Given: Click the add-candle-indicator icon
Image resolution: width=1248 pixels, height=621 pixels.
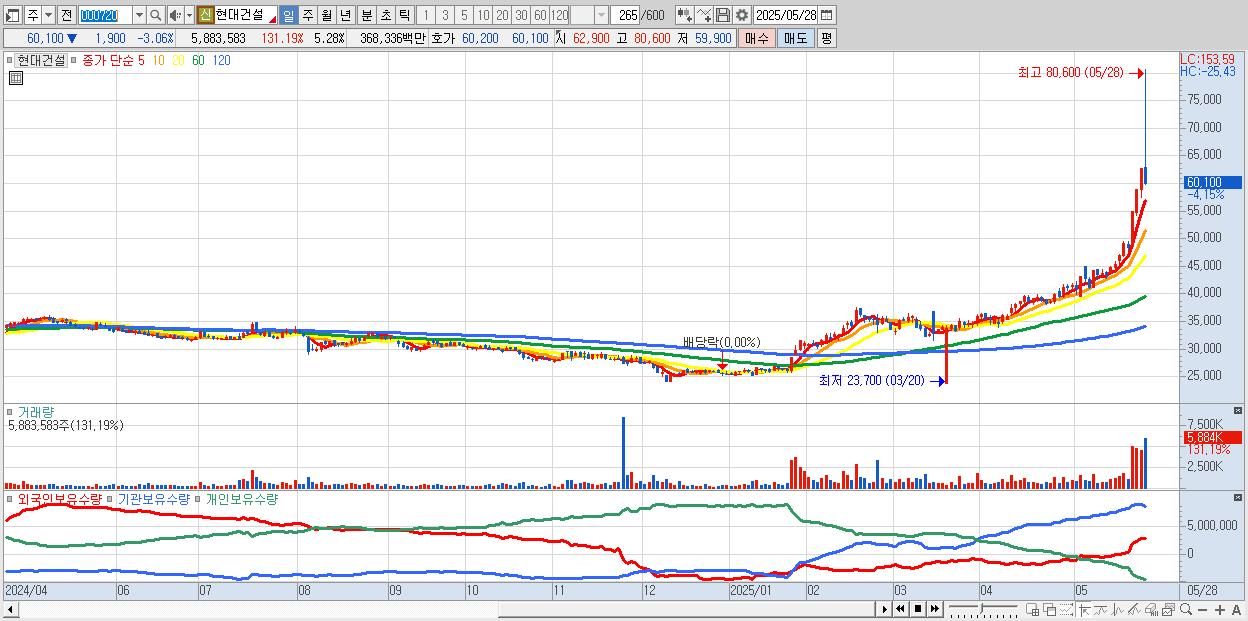Looking at the screenshot, I should point(685,15).
